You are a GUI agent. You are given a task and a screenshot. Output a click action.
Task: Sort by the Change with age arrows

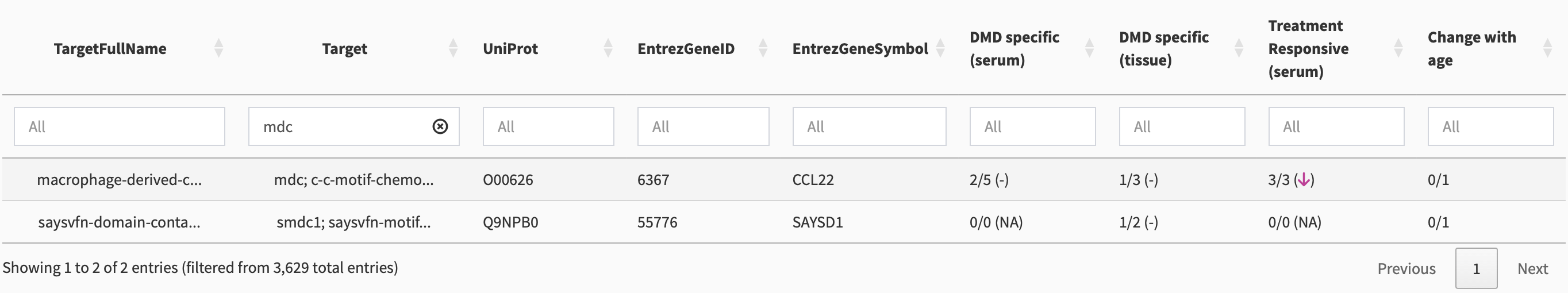point(1547,48)
